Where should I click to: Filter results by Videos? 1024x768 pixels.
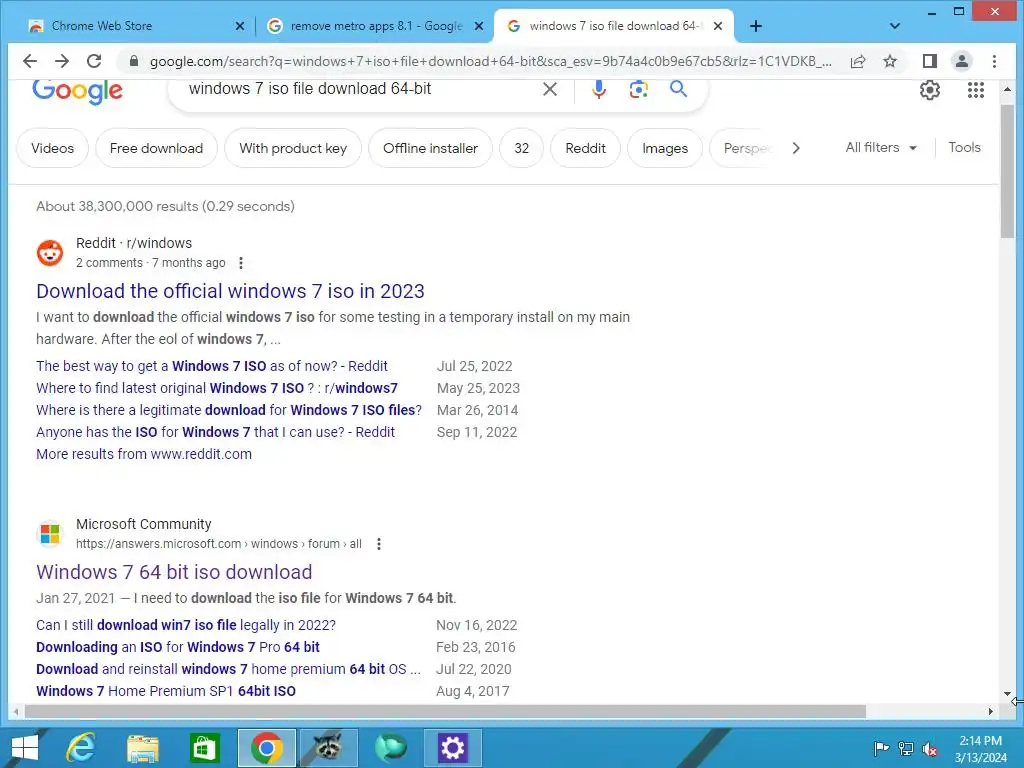[52, 148]
